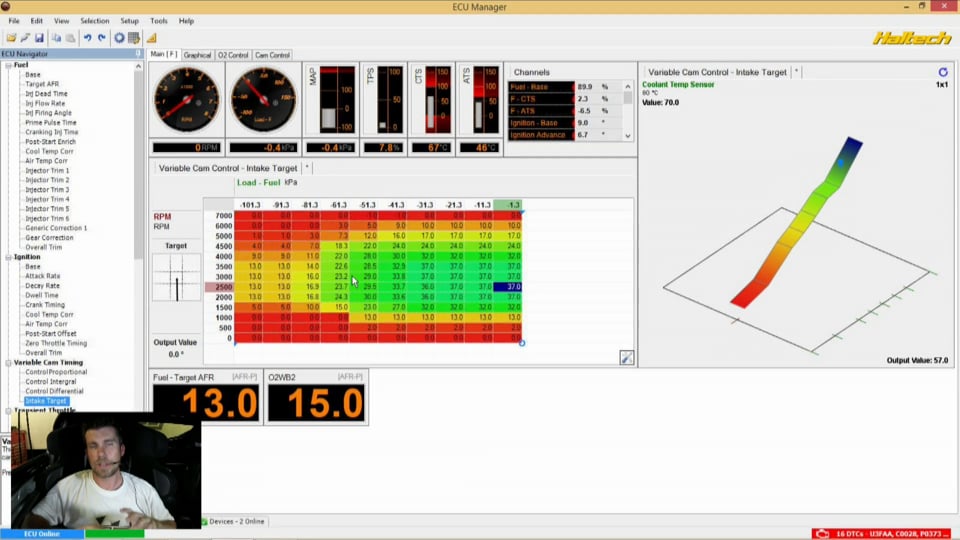Select Zero Throttle Timing tree item
960x540 pixels.
56,343
